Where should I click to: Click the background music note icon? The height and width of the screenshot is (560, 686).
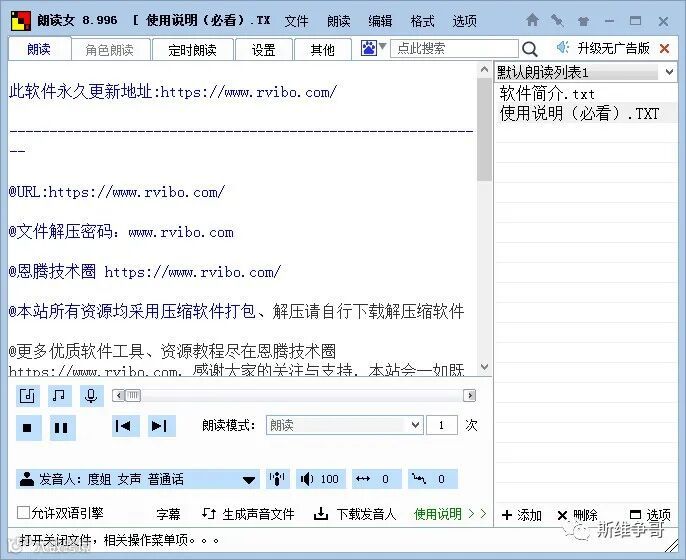point(60,396)
